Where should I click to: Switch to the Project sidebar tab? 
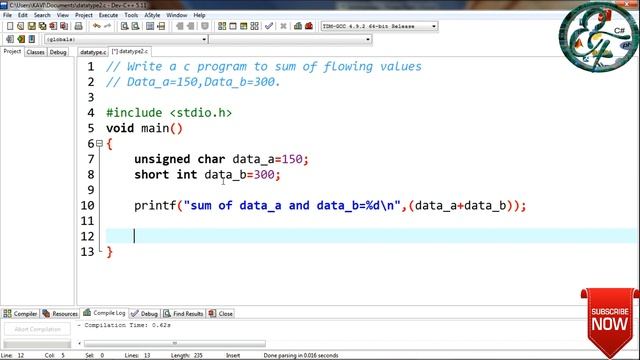point(12,52)
